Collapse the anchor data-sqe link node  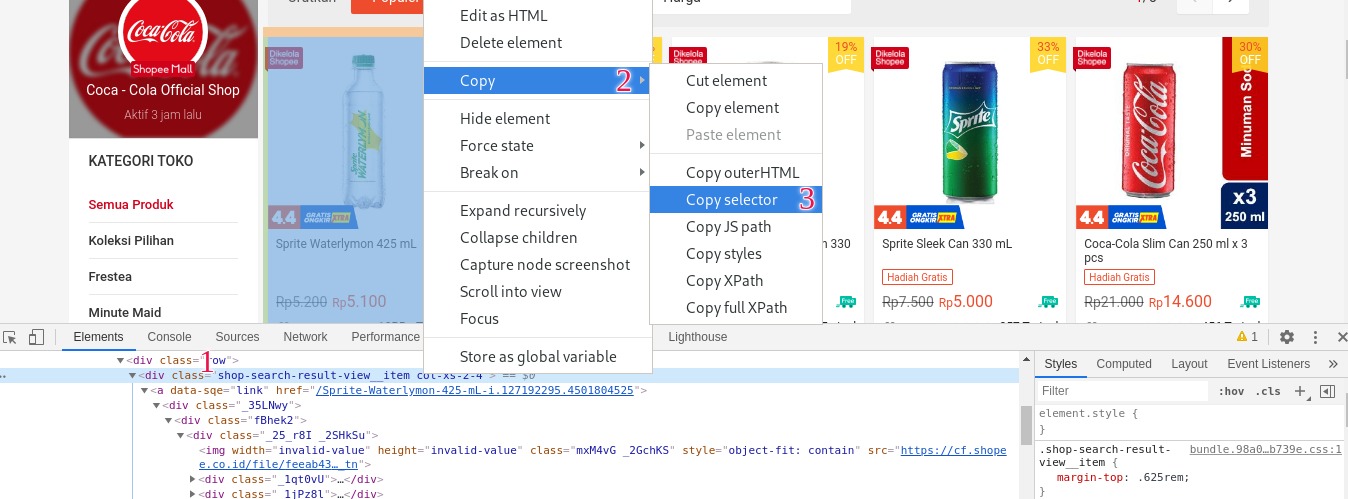click(145, 390)
